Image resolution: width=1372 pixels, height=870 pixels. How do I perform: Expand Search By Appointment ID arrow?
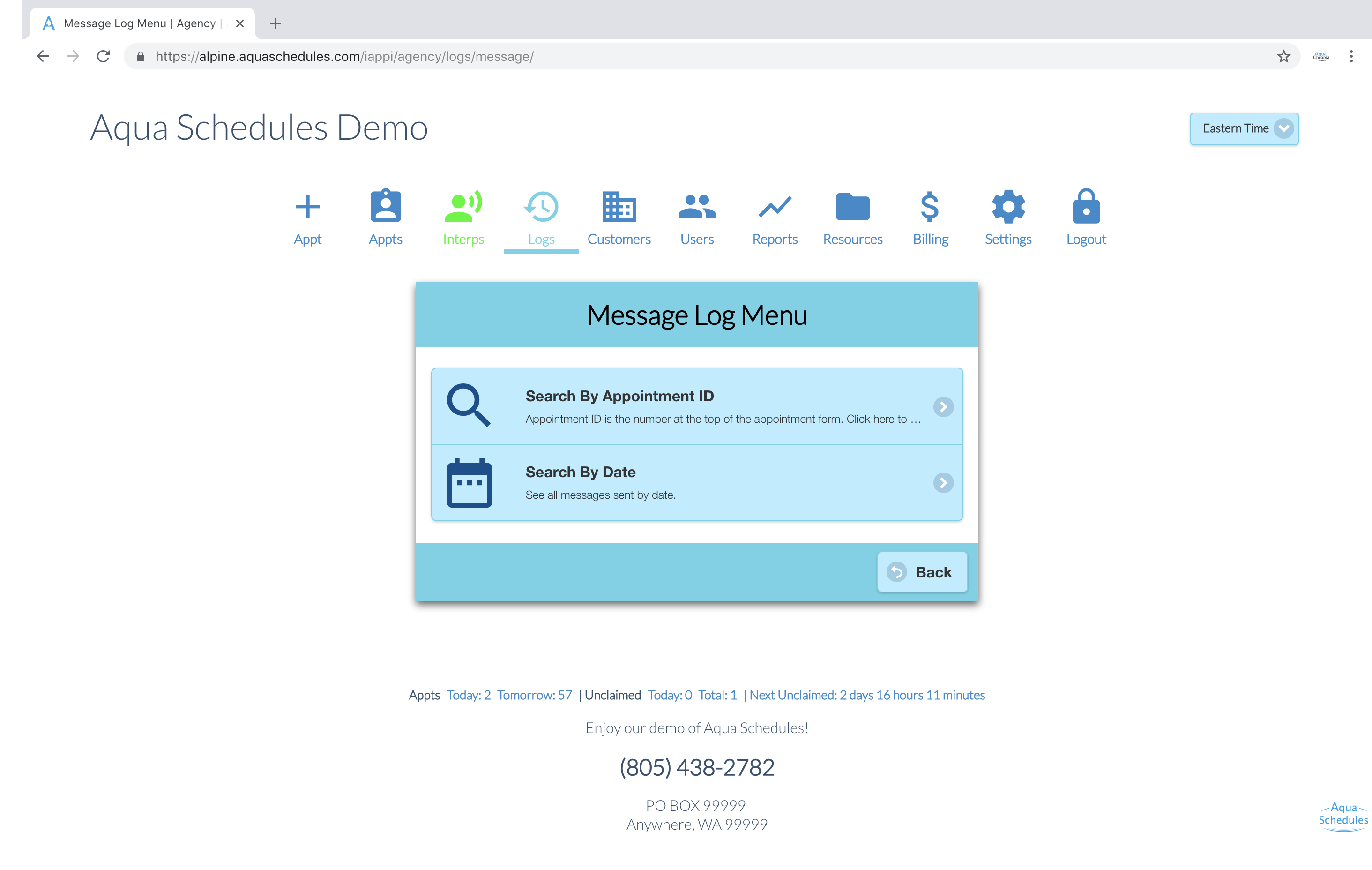[x=943, y=407]
